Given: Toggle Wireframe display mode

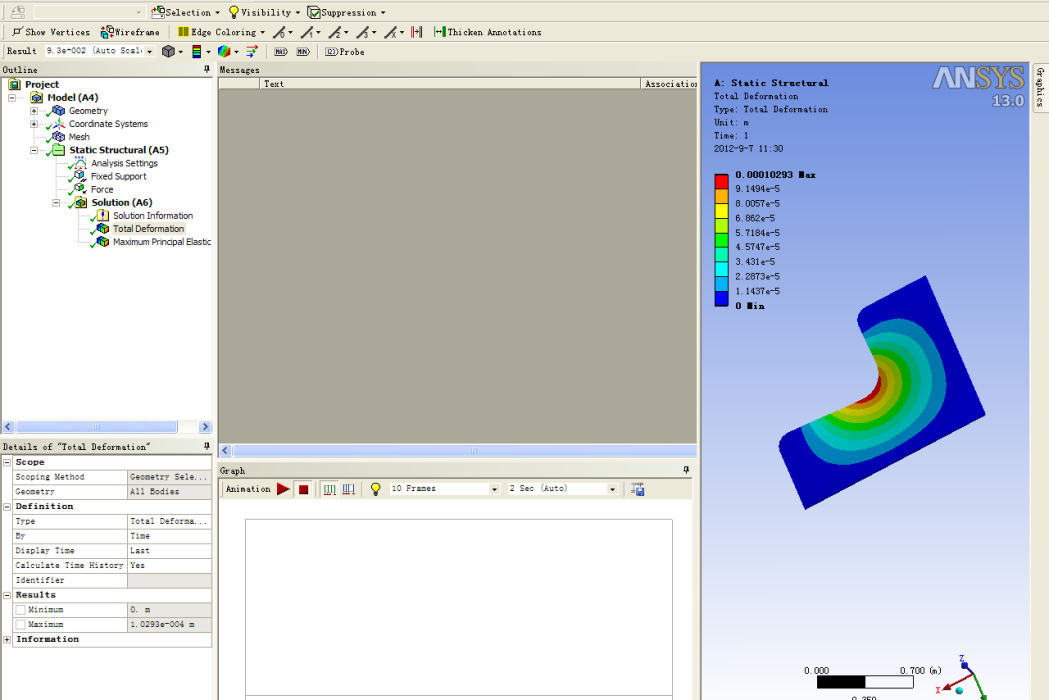Looking at the screenshot, I should [130, 31].
